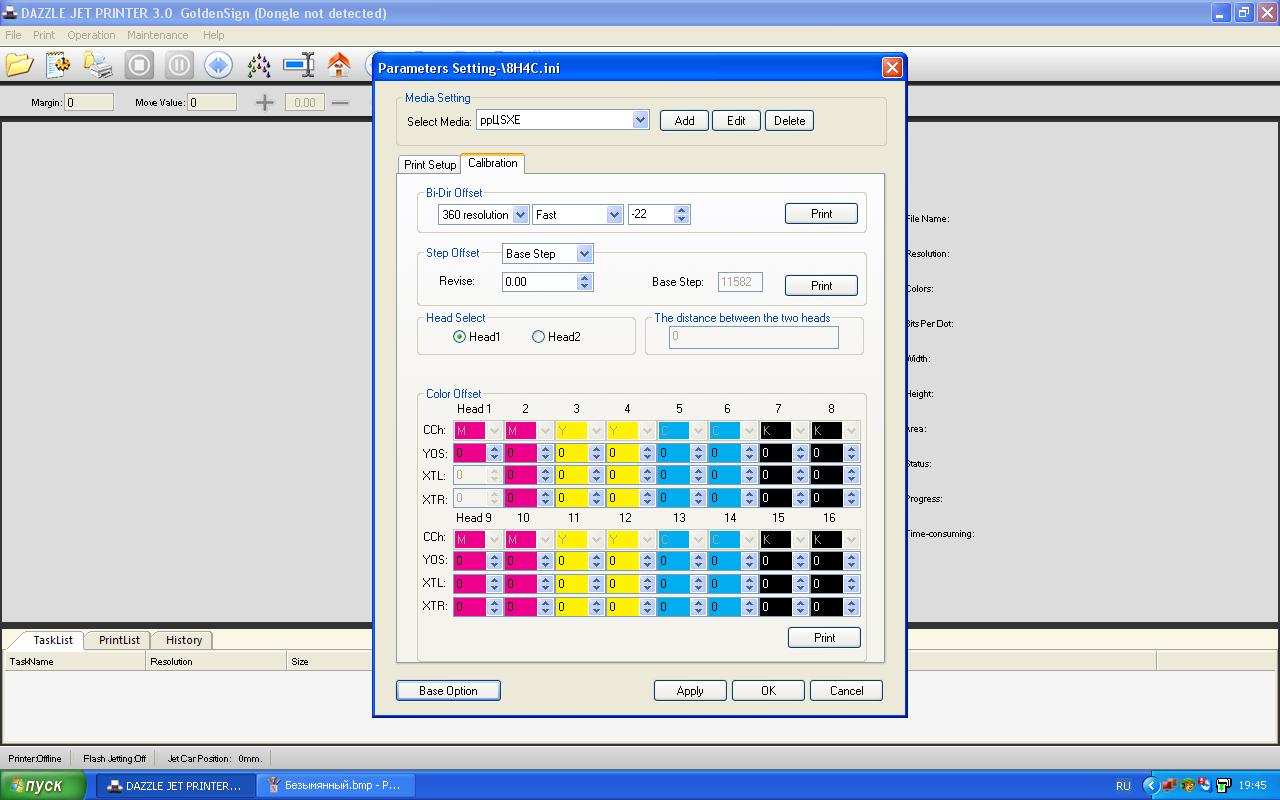Click the width measure toolbar icon
The width and height of the screenshot is (1280, 800).
point(299,65)
